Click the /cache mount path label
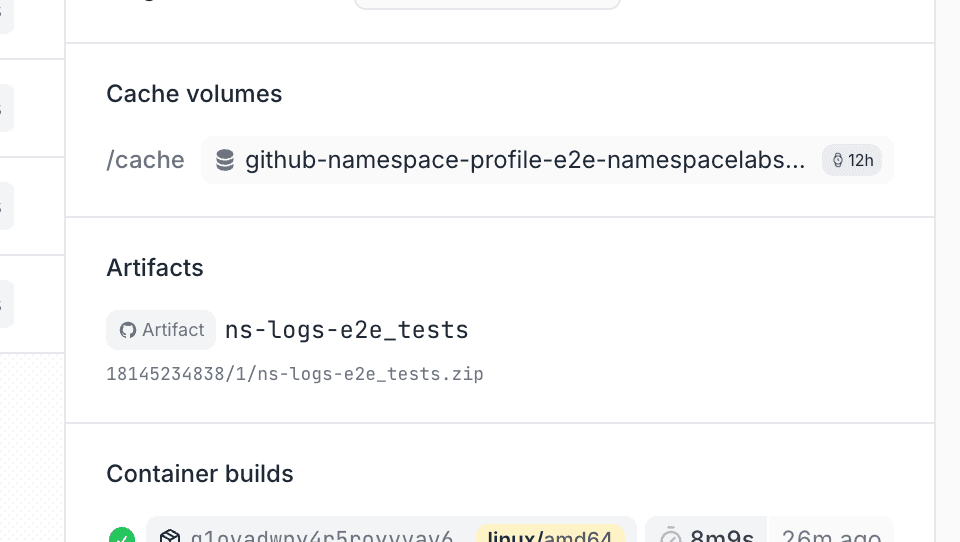Screen dimensions: 960x542 tap(146, 160)
